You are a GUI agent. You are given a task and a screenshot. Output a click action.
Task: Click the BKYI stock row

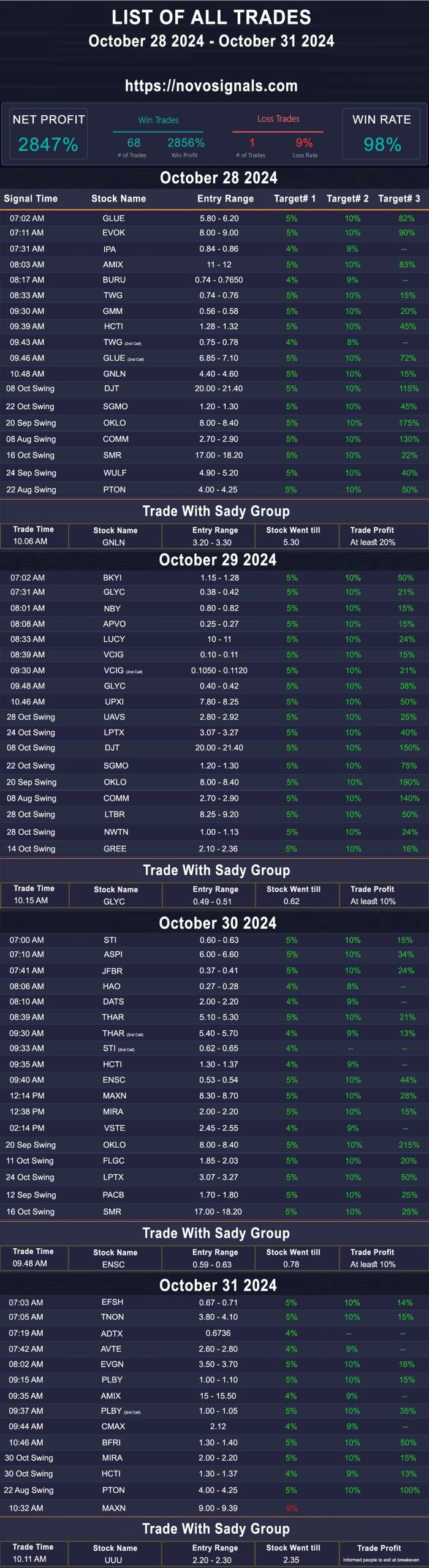click(x=214, y=578)
